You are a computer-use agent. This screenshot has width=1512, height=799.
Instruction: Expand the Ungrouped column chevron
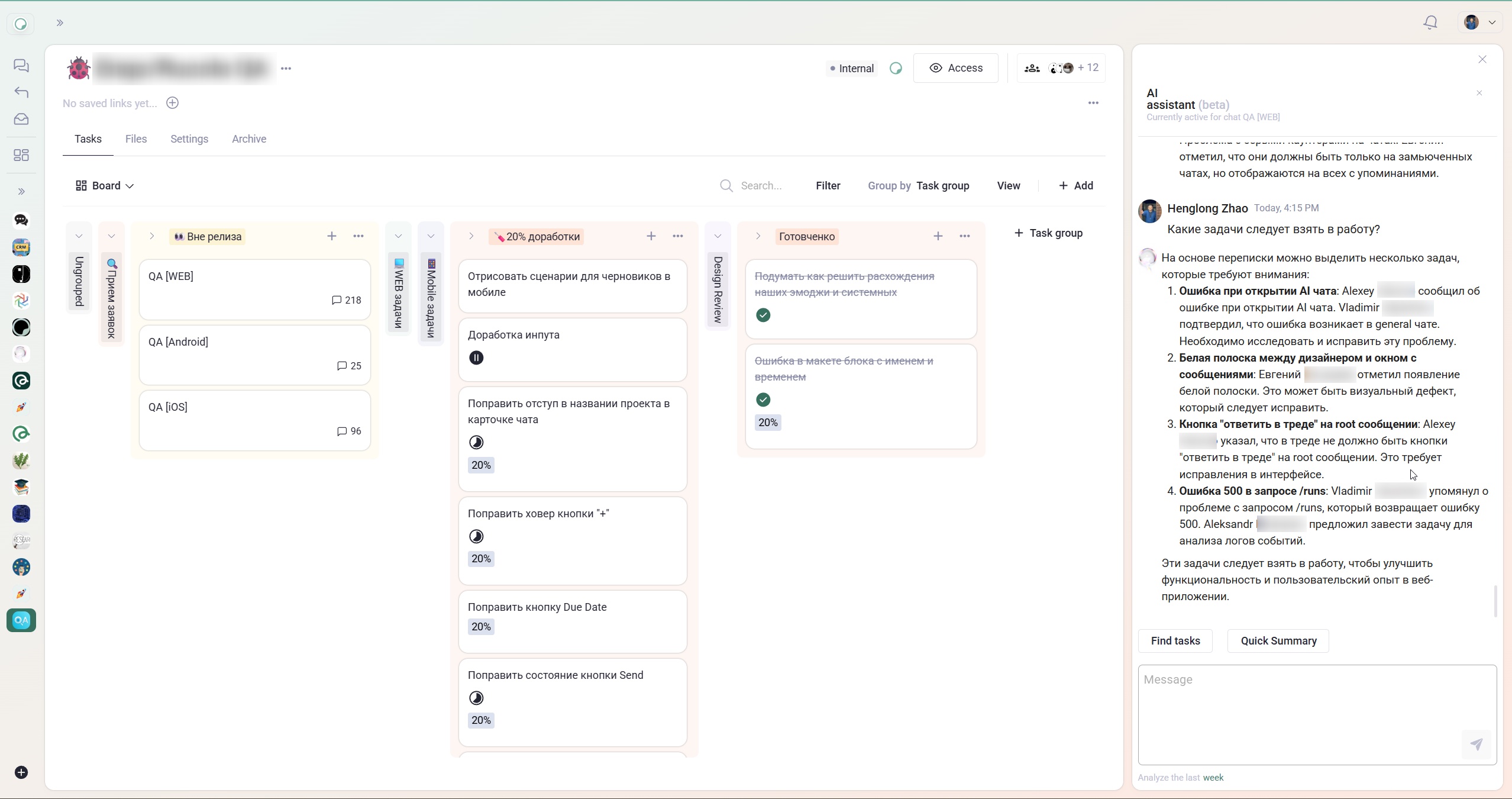tap(79, 236)
